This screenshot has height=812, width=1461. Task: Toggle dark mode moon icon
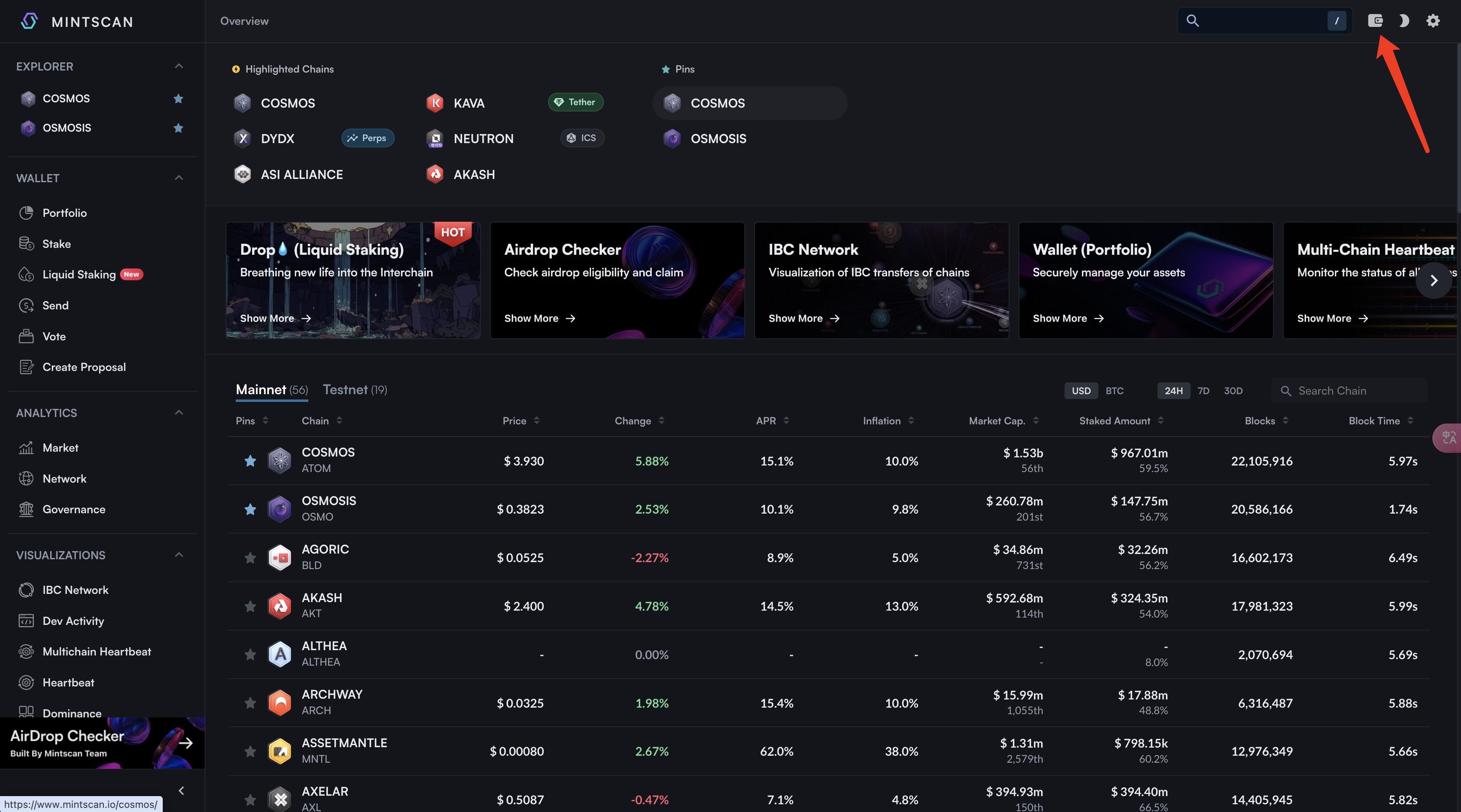tap(1404, 21)
